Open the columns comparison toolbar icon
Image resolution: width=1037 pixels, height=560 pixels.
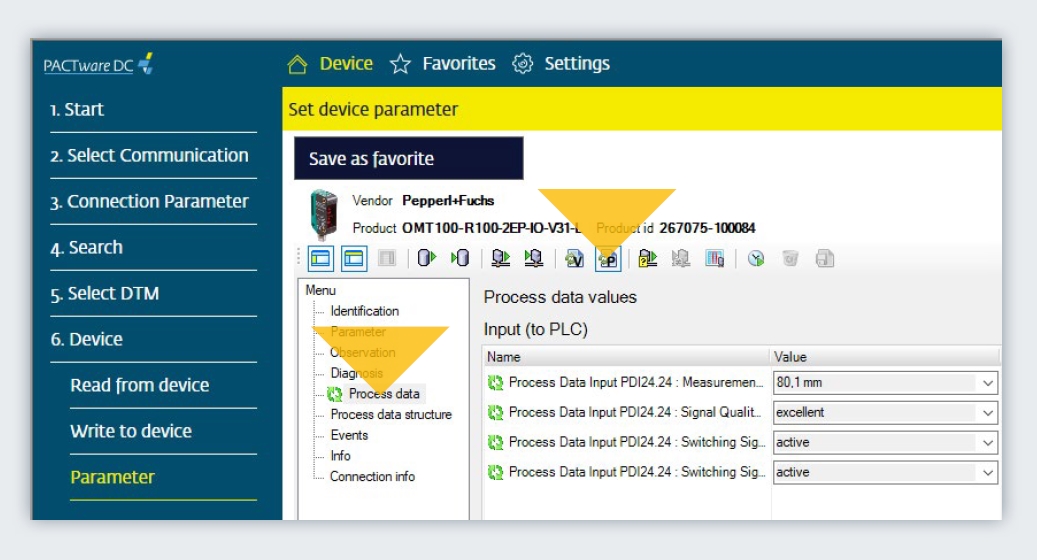[x=715, y=258]
